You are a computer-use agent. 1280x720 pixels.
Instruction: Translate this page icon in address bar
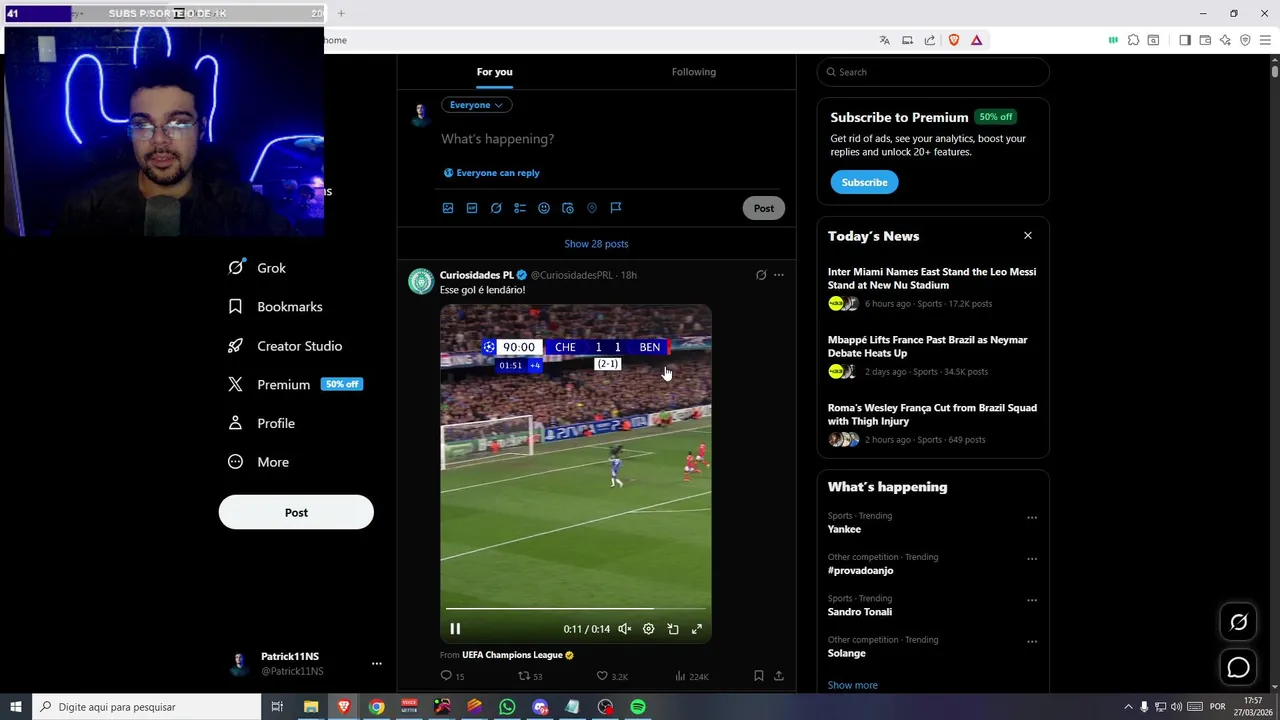pos(884,40)
